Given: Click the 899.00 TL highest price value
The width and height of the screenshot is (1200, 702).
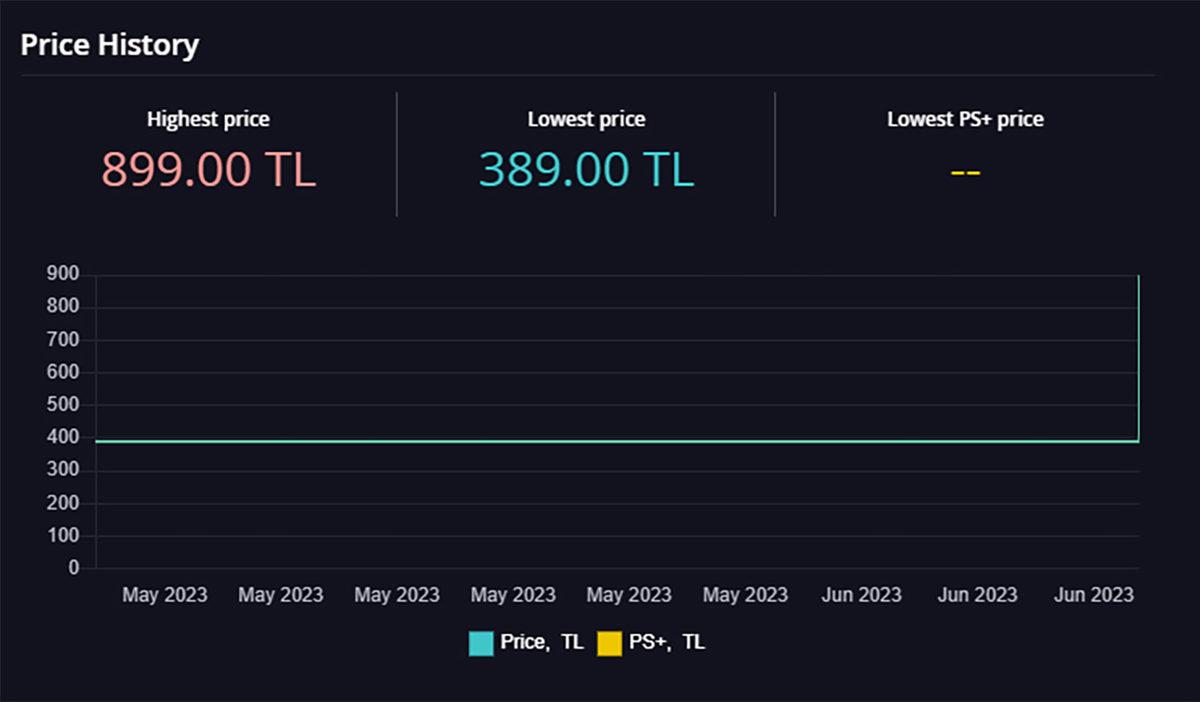Looking at the screenshot, I should click(208, 169).
